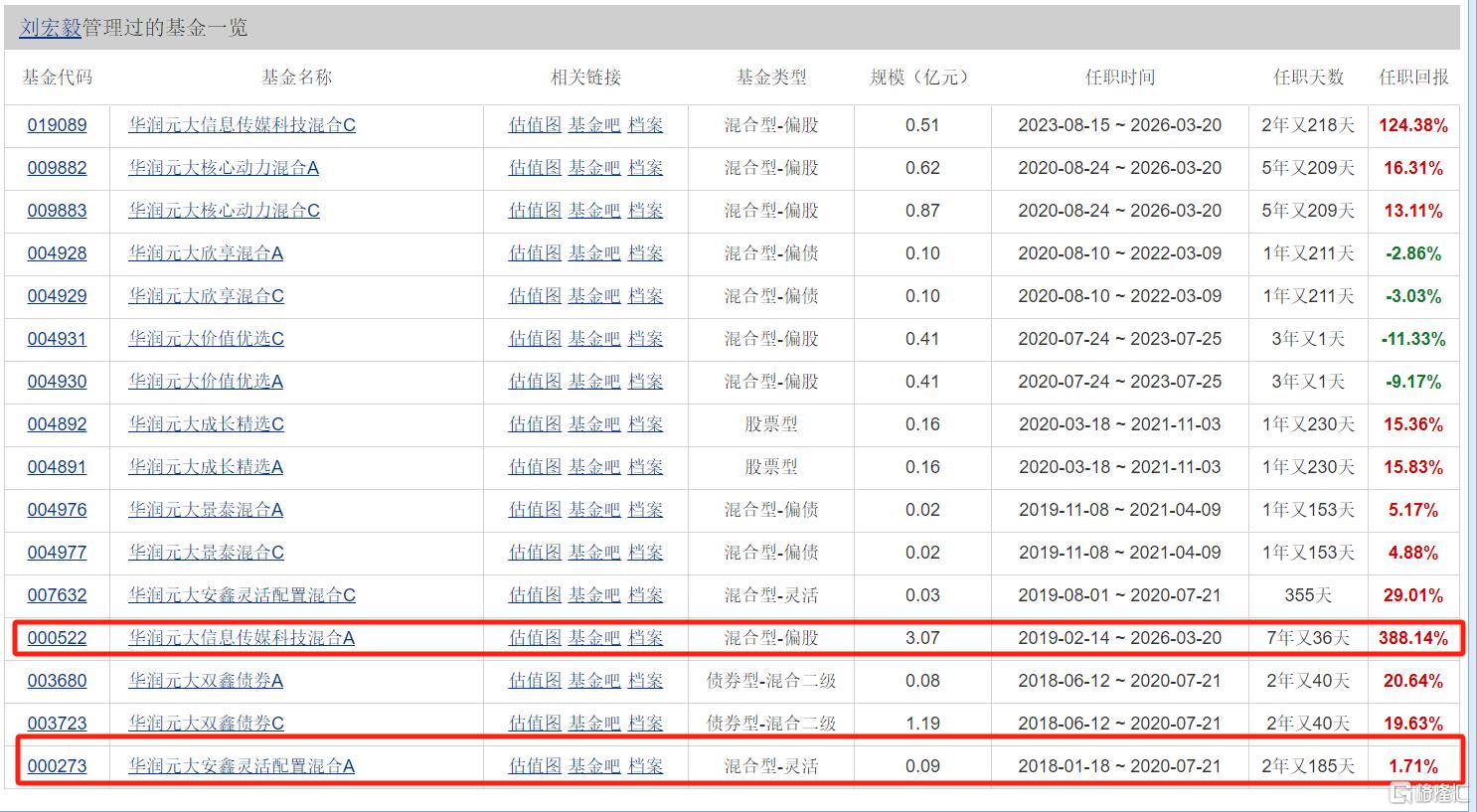The image size is (1477, 812).
Task: View 估值图 for fund 004892
Action: point(536,424)
